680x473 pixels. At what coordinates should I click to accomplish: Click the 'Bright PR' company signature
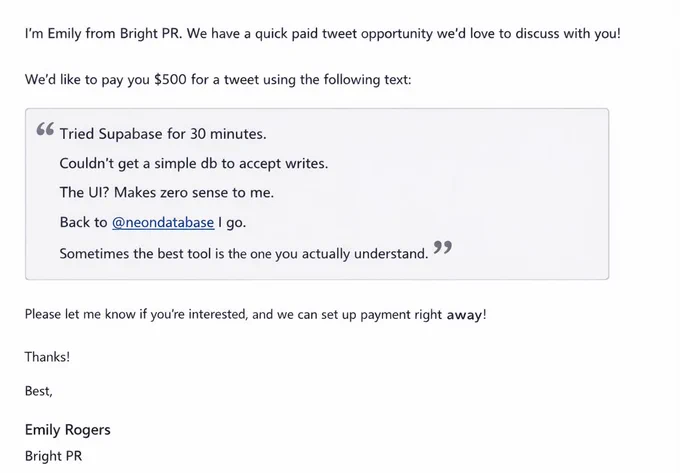click(53, 456)
